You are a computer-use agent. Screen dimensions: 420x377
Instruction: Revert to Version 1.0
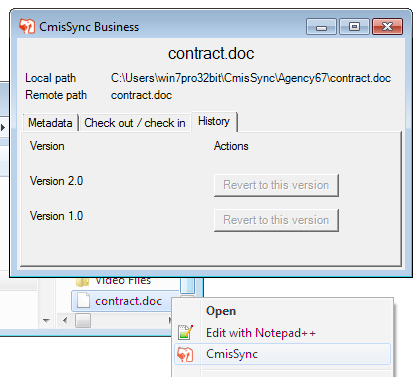pos(276,220)
